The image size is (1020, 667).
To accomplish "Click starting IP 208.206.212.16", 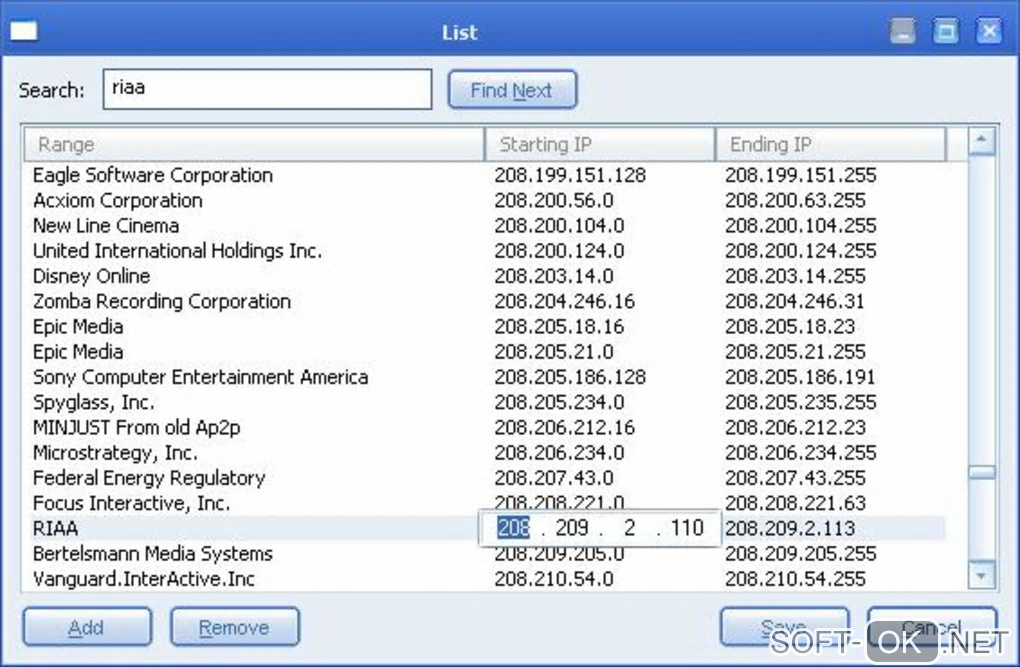I will (564, 428).
